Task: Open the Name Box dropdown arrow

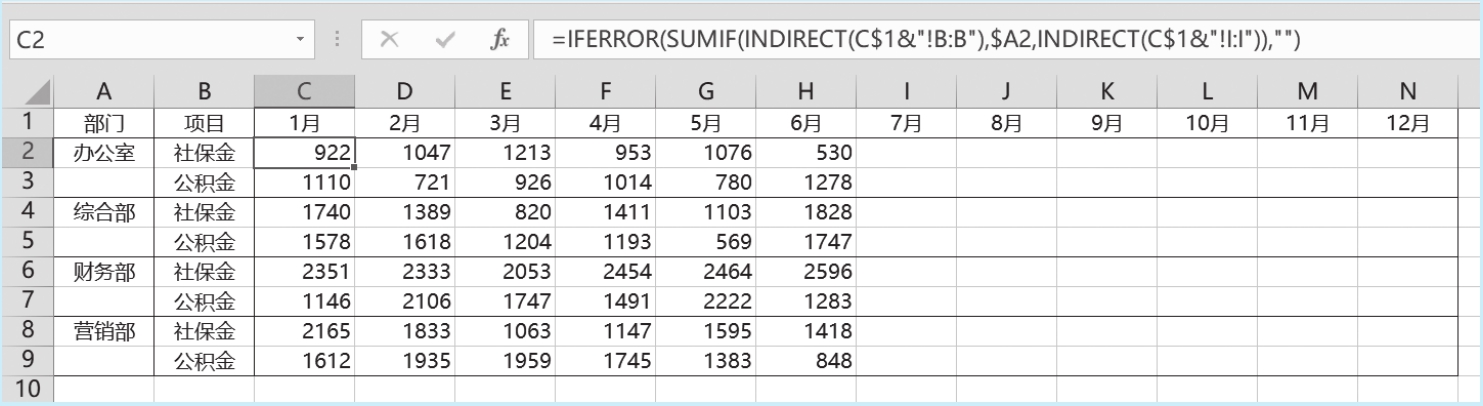Action: pos(301,41)
